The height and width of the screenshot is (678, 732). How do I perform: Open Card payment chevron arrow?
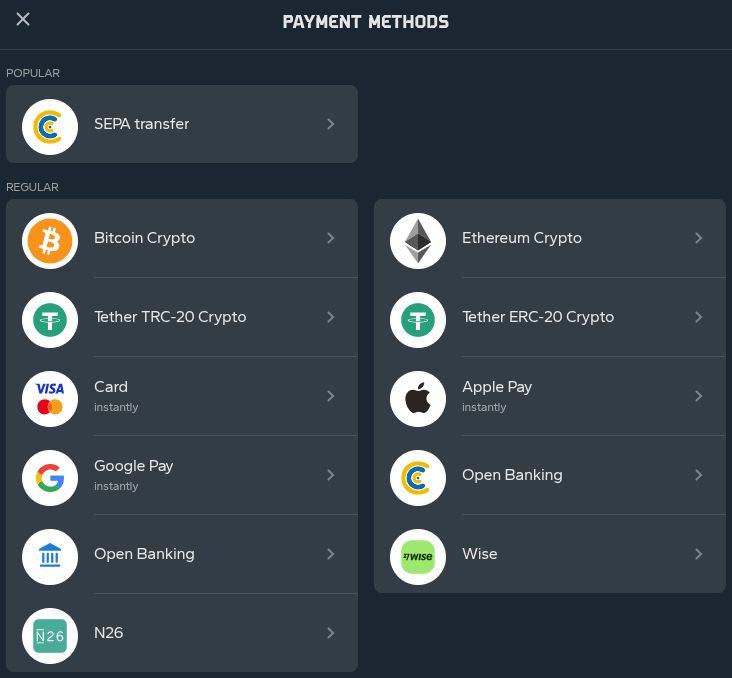[x=331, y=396]
